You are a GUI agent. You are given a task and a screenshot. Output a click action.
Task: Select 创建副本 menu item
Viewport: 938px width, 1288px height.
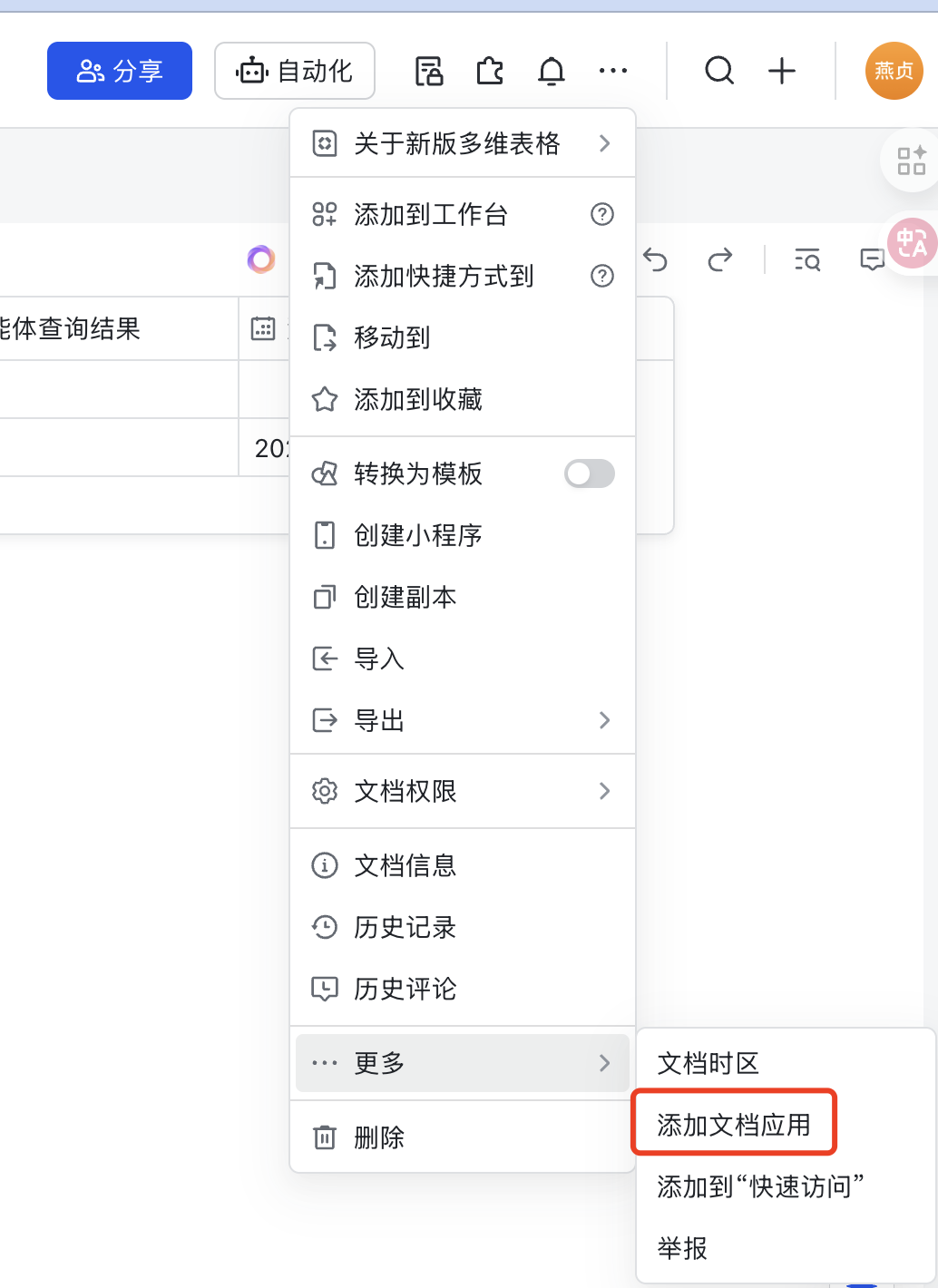click(463, 597)
